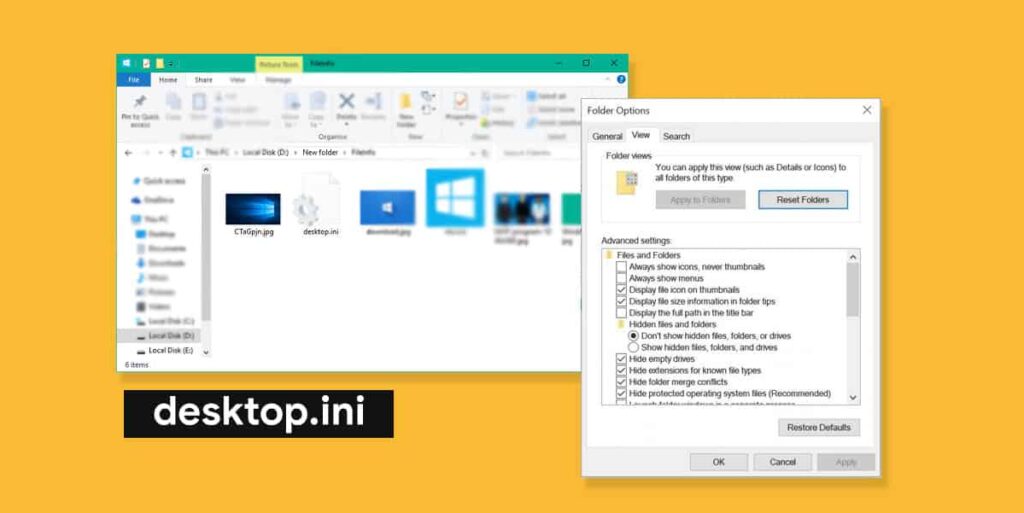Select Local Disk (C:) in sidebar
This screenshot has height=513, width=1024.
point(165,321)
